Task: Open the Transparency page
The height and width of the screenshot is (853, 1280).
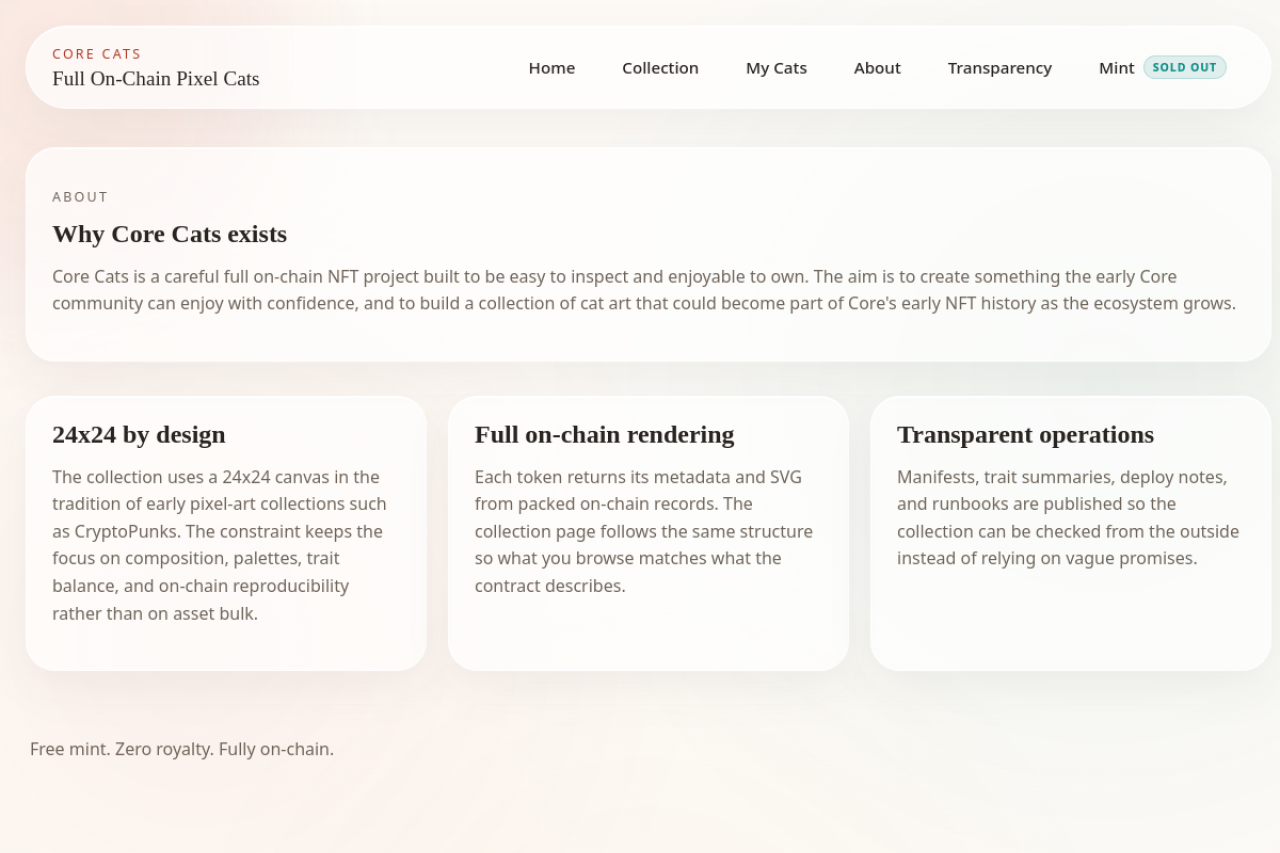Action: point(1000,68)
